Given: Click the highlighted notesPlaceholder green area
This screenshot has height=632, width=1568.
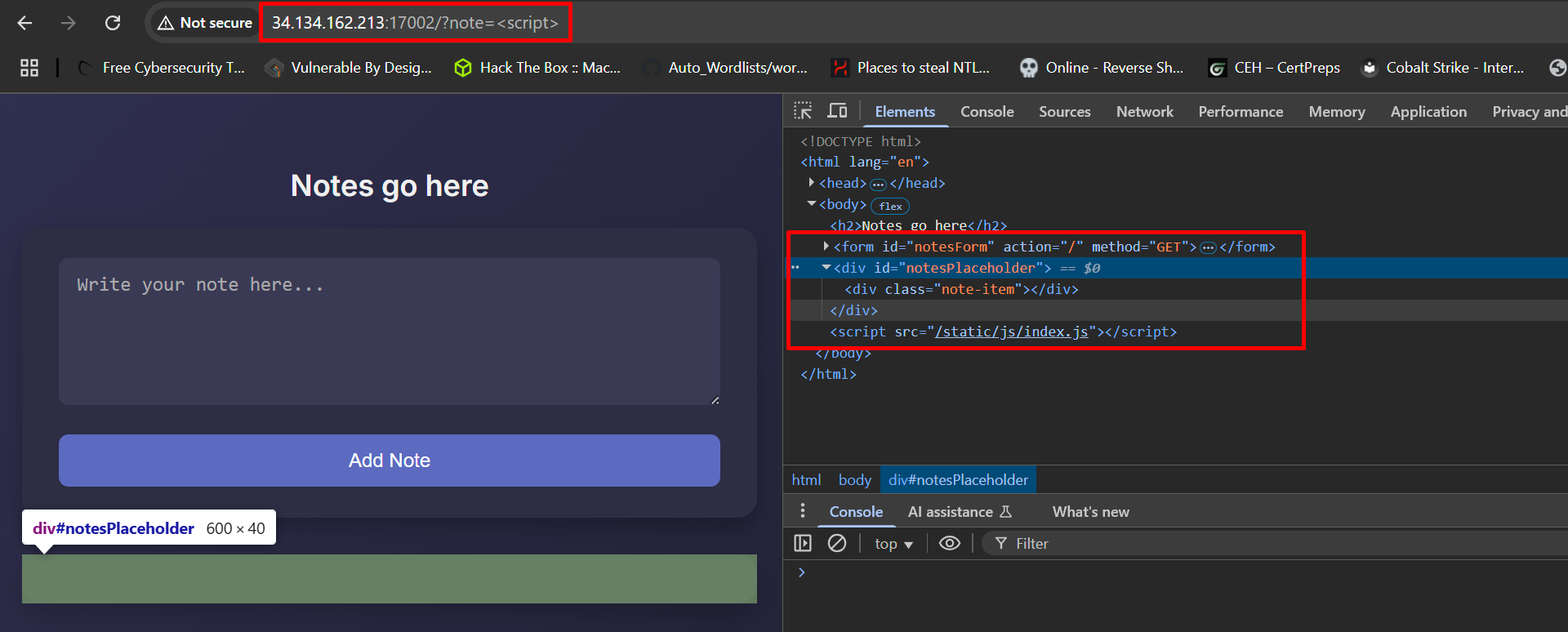Looking at the screenshot, I should coord(390,579).
